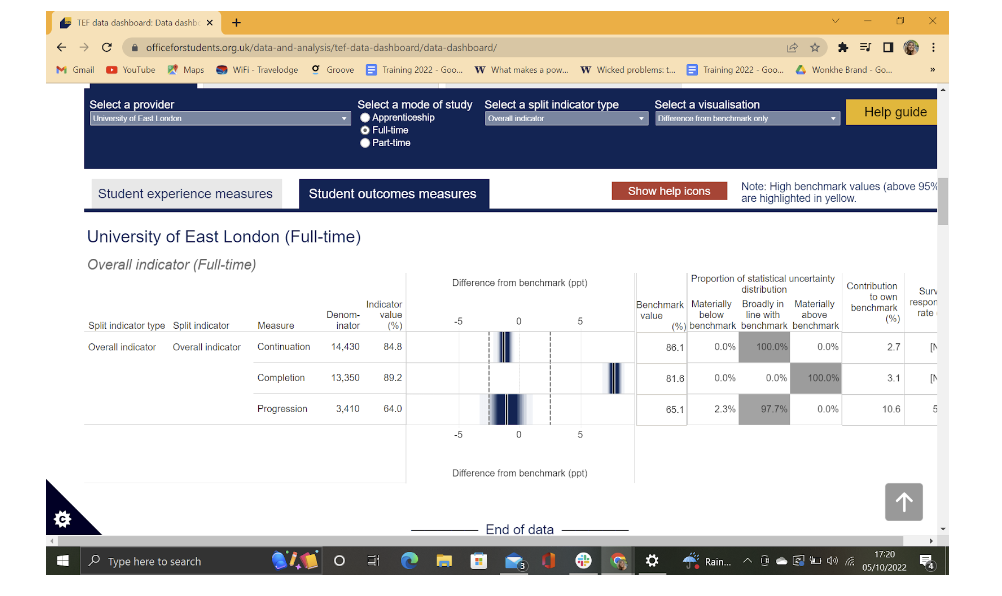The image size is (1002, 596).
Task: Open the media control icon in Chrome's toolbar
Action: tap(865, 47)
